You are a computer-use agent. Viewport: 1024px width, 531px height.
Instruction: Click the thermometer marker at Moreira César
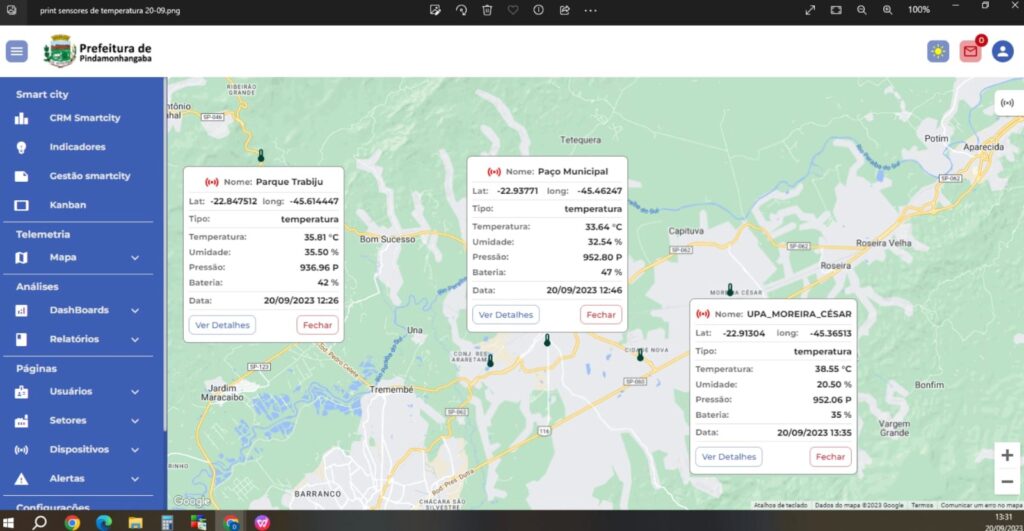point(730,290)
